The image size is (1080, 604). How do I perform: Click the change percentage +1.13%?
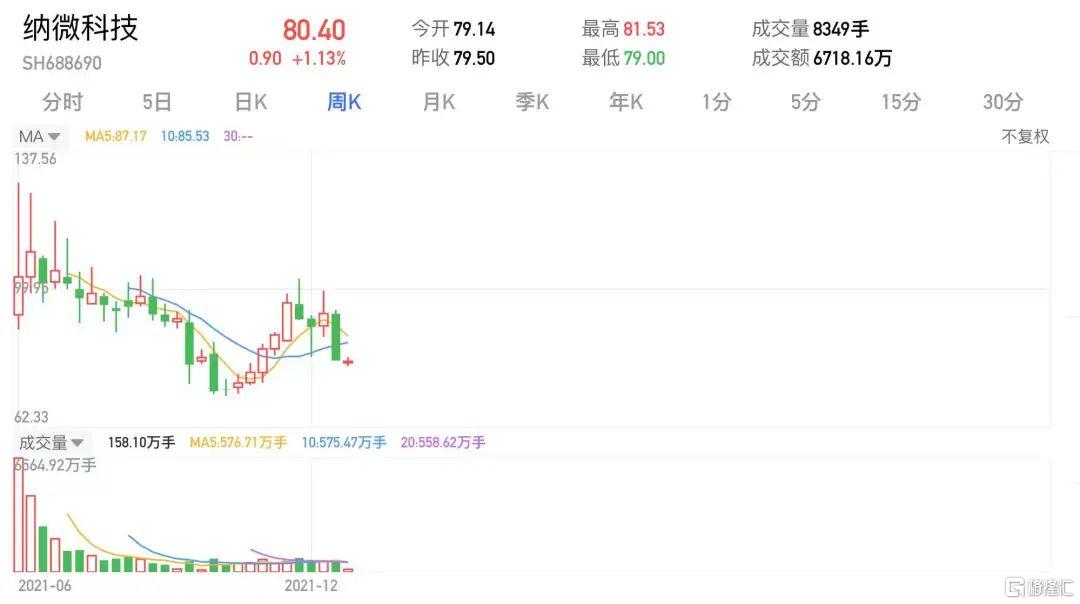(x=319, y=59)
